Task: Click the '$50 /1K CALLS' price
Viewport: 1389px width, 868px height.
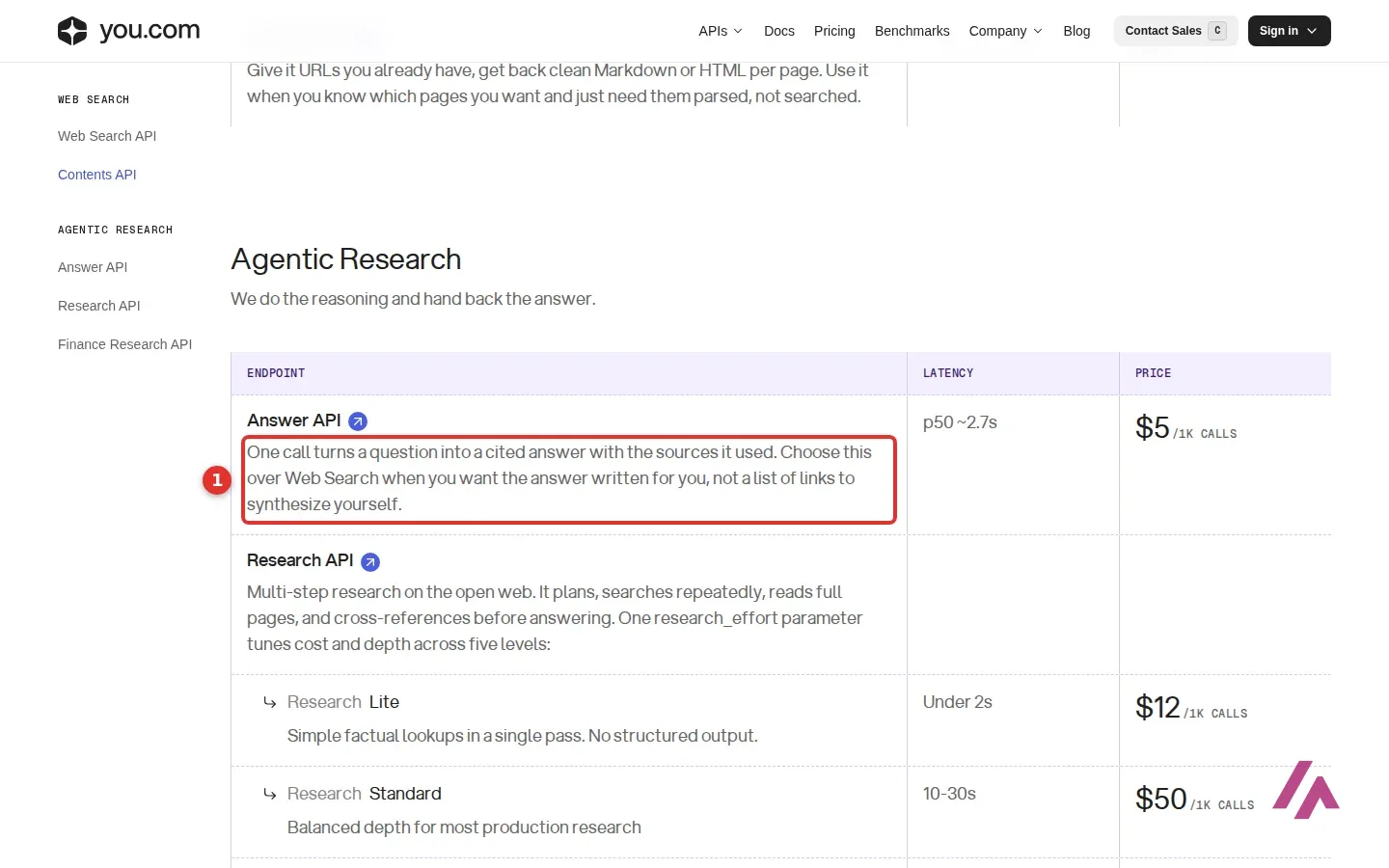Action: pos(1195,799)
